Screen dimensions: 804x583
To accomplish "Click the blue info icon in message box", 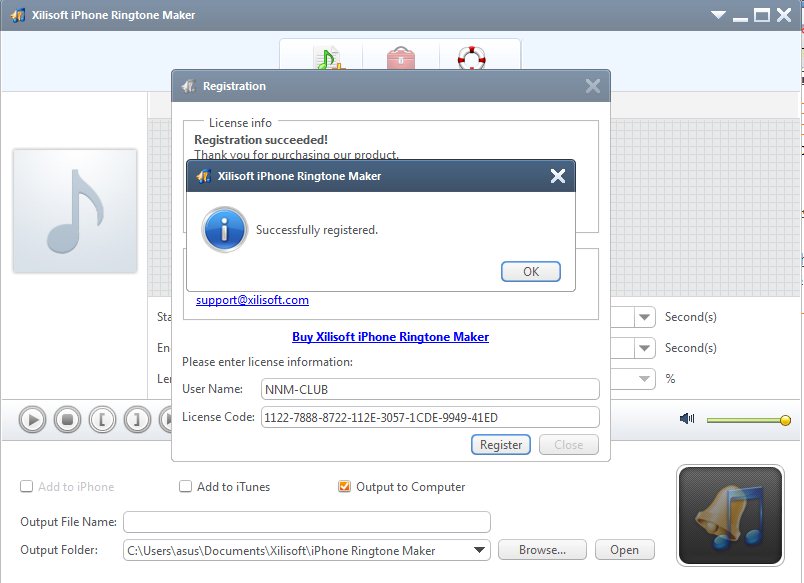I will pyautogui.click(x=224, y=230).
